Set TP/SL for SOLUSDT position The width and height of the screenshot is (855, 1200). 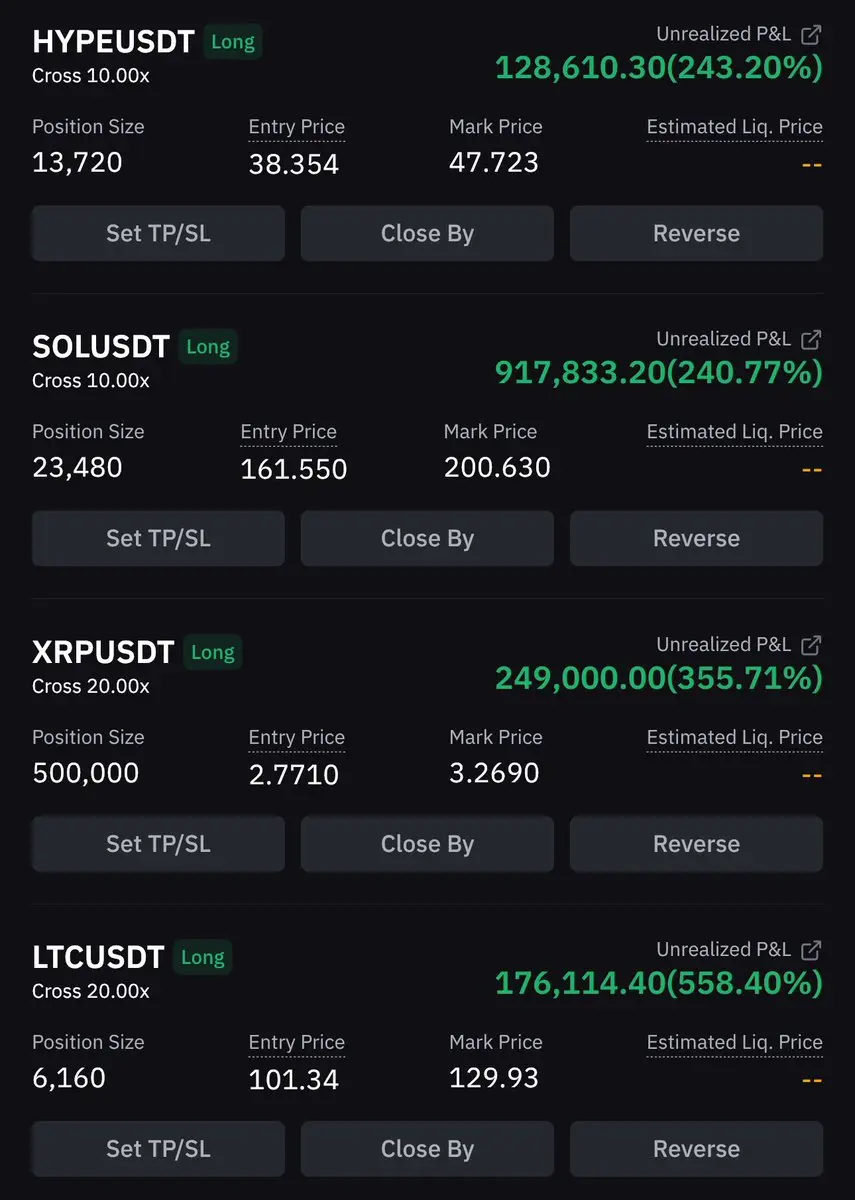click(158, 538)
